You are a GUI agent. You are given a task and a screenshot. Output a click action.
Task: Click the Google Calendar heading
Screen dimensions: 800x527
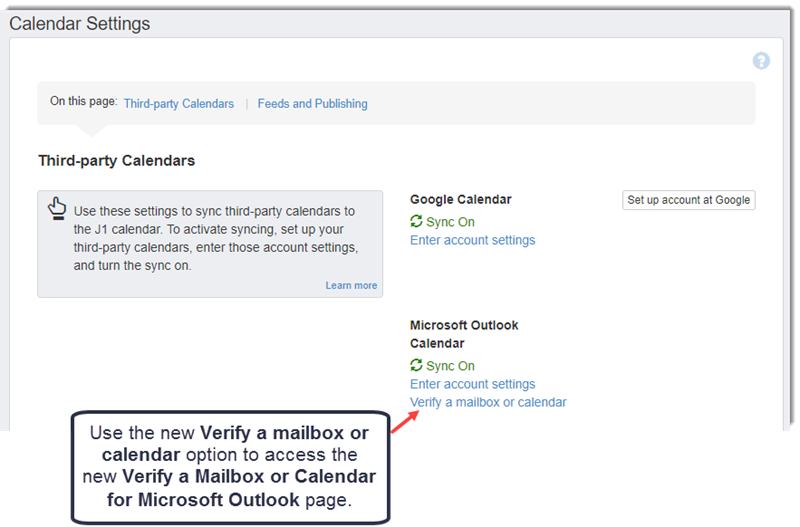pos(461,200)
